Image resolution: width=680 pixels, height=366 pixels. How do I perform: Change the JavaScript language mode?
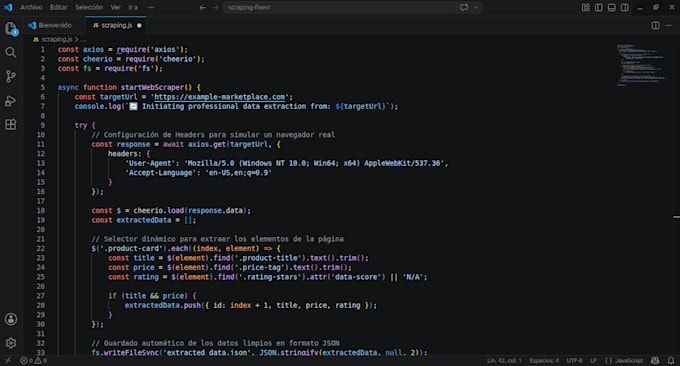(629, 360)
